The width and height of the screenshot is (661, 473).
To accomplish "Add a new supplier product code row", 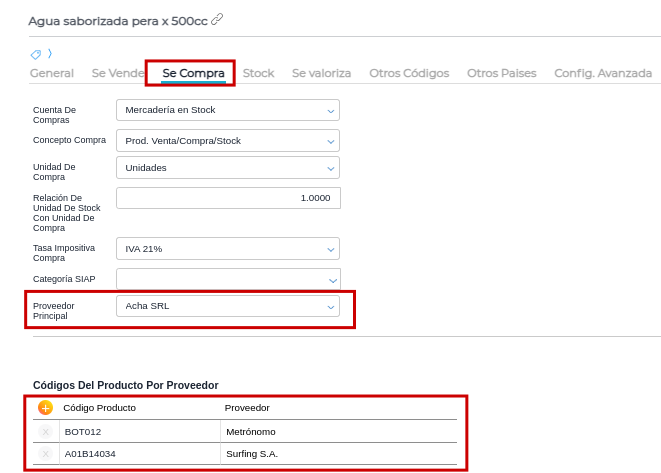I will pos(45,407).
